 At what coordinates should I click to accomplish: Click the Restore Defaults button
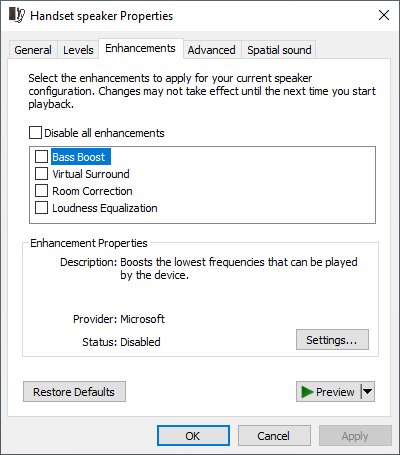tap(74, 392)
